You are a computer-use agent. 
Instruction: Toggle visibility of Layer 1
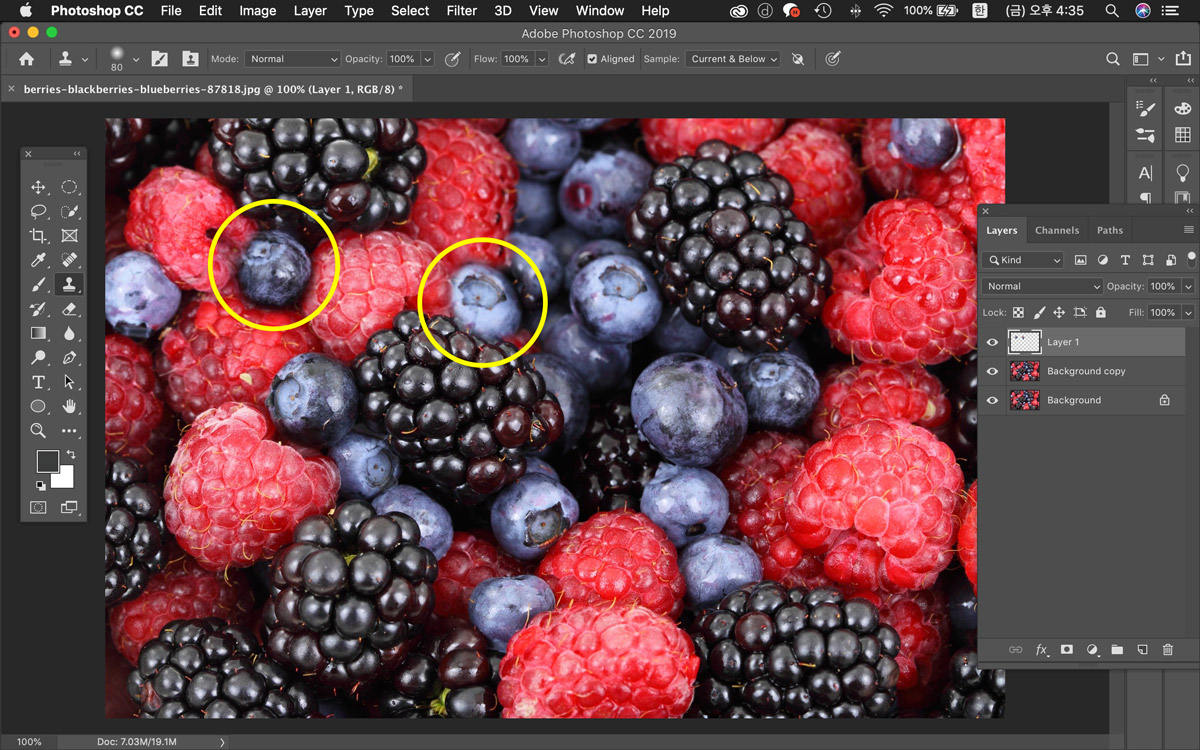coord(992,342)
